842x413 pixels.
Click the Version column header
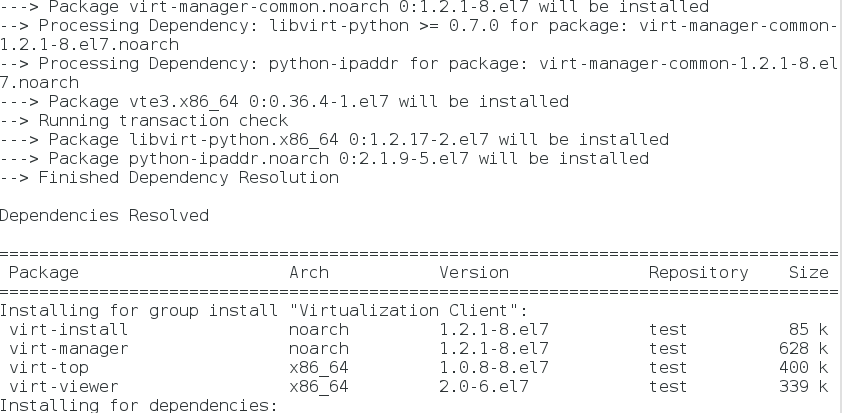click(474, 272)
